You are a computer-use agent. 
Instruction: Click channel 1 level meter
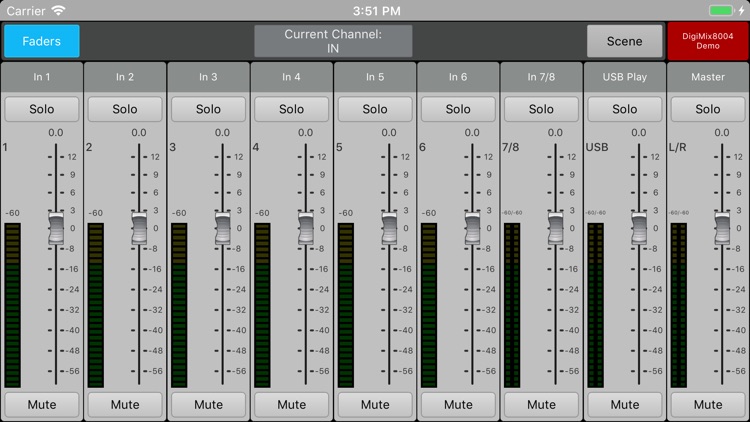(x=12, y=305)
